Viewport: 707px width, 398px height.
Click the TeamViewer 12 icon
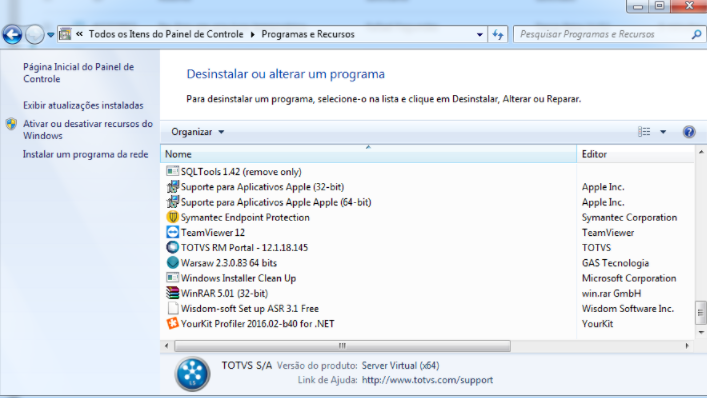(x=172, y=232)
